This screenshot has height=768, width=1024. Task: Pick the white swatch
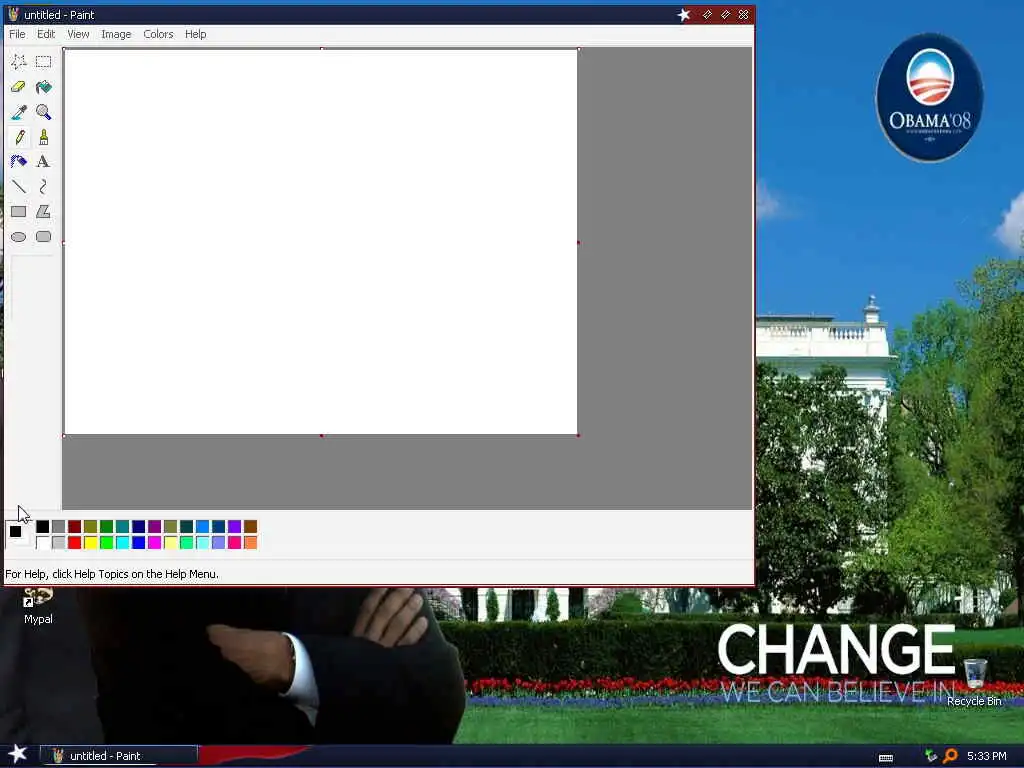coord(42,543)
